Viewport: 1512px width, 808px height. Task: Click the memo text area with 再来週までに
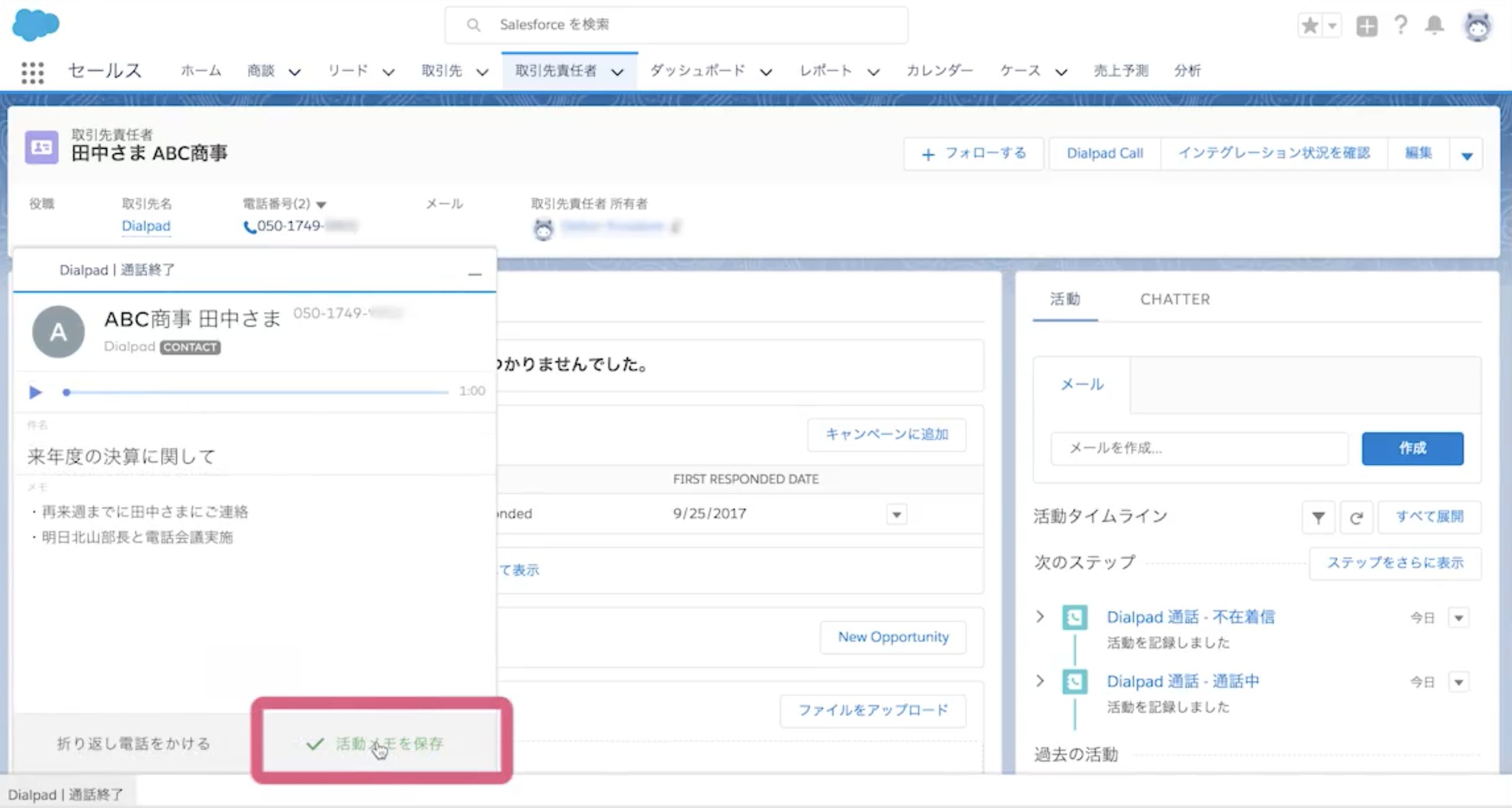coord(255,598)
